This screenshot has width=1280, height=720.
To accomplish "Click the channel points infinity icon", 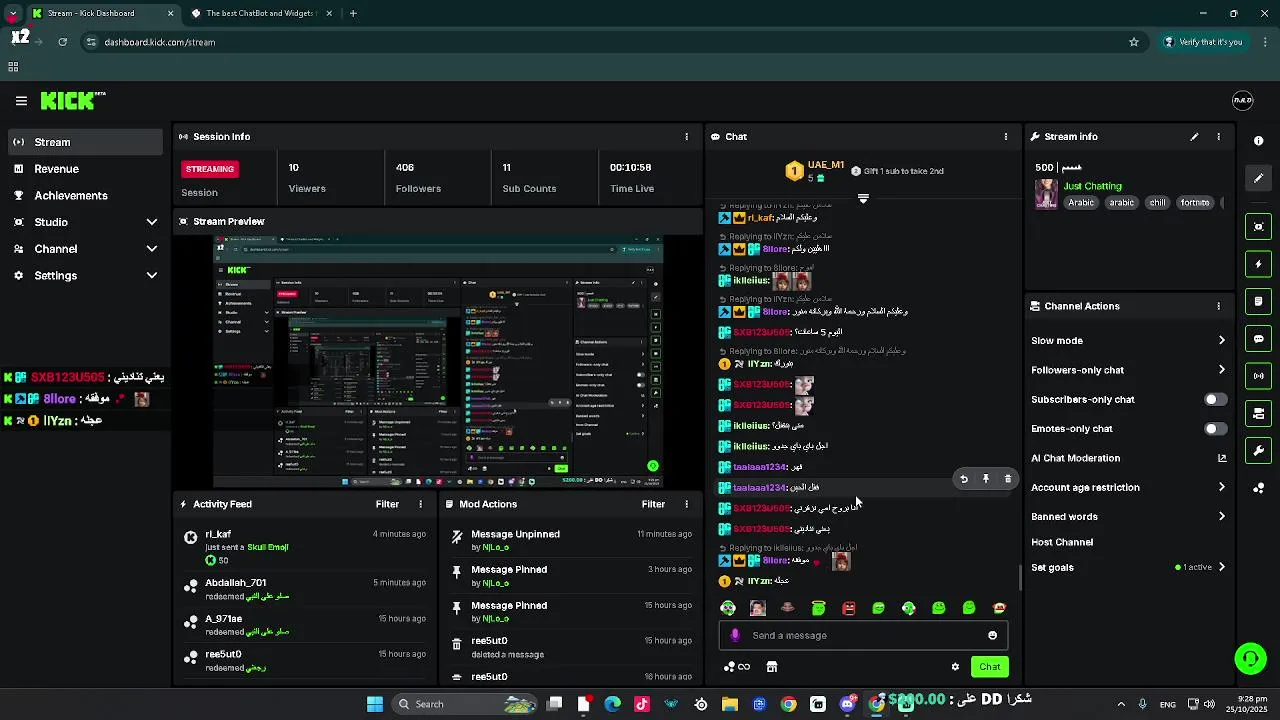I will [737, 667].
